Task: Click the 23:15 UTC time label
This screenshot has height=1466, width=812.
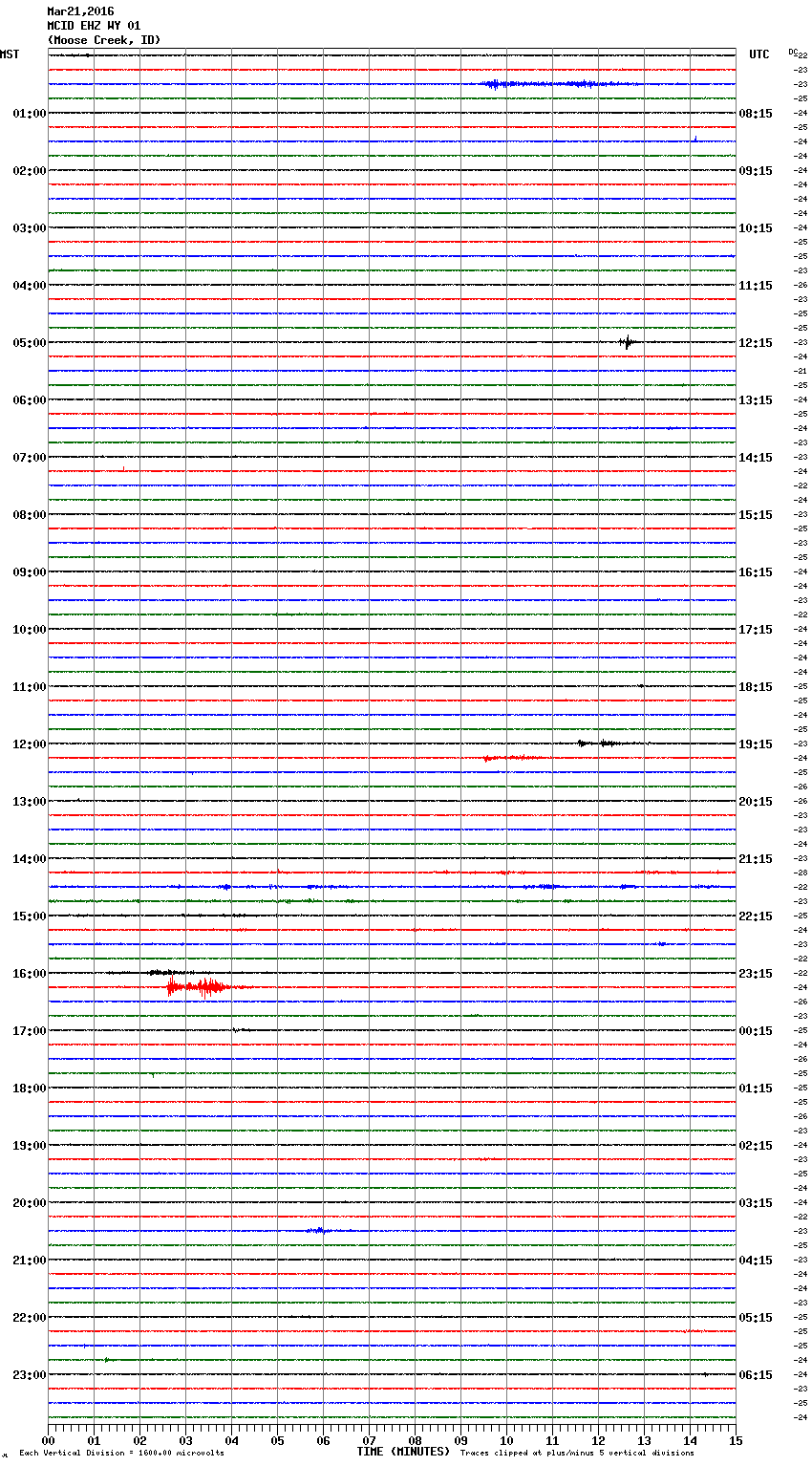Action: point(756,973)
